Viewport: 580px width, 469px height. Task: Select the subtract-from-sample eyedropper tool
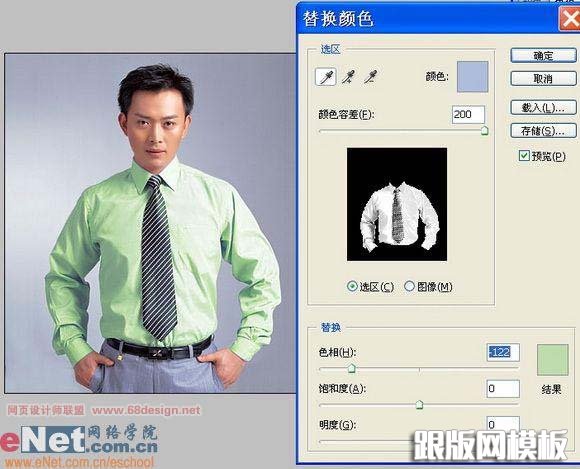370,77
